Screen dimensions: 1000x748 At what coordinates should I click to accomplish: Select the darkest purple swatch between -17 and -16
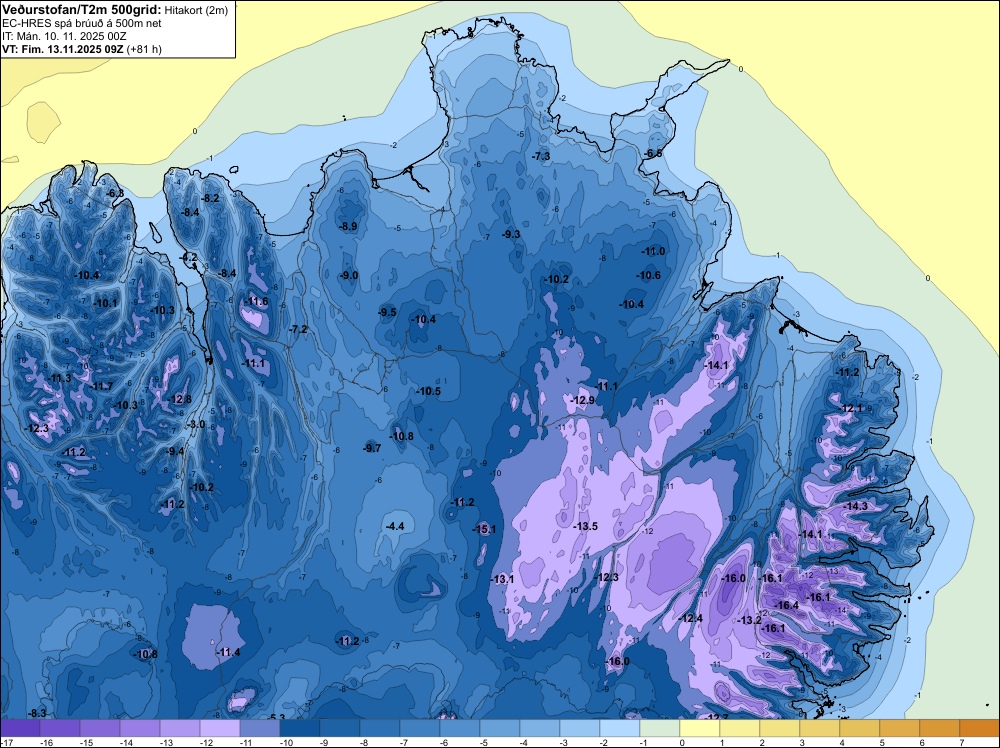pos(20,728)
